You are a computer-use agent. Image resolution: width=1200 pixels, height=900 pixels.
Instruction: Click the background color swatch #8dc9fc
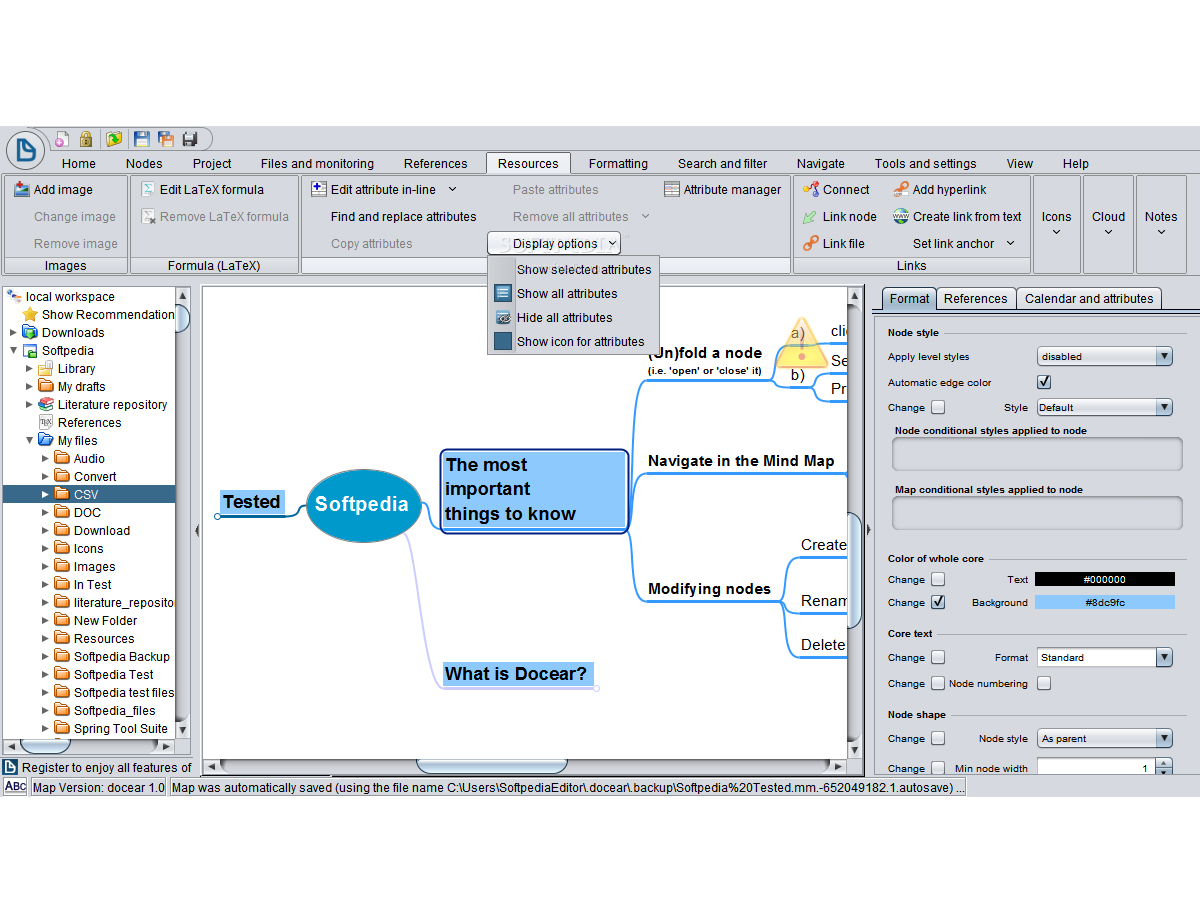pyautogui.click(x=1104, y=603)
